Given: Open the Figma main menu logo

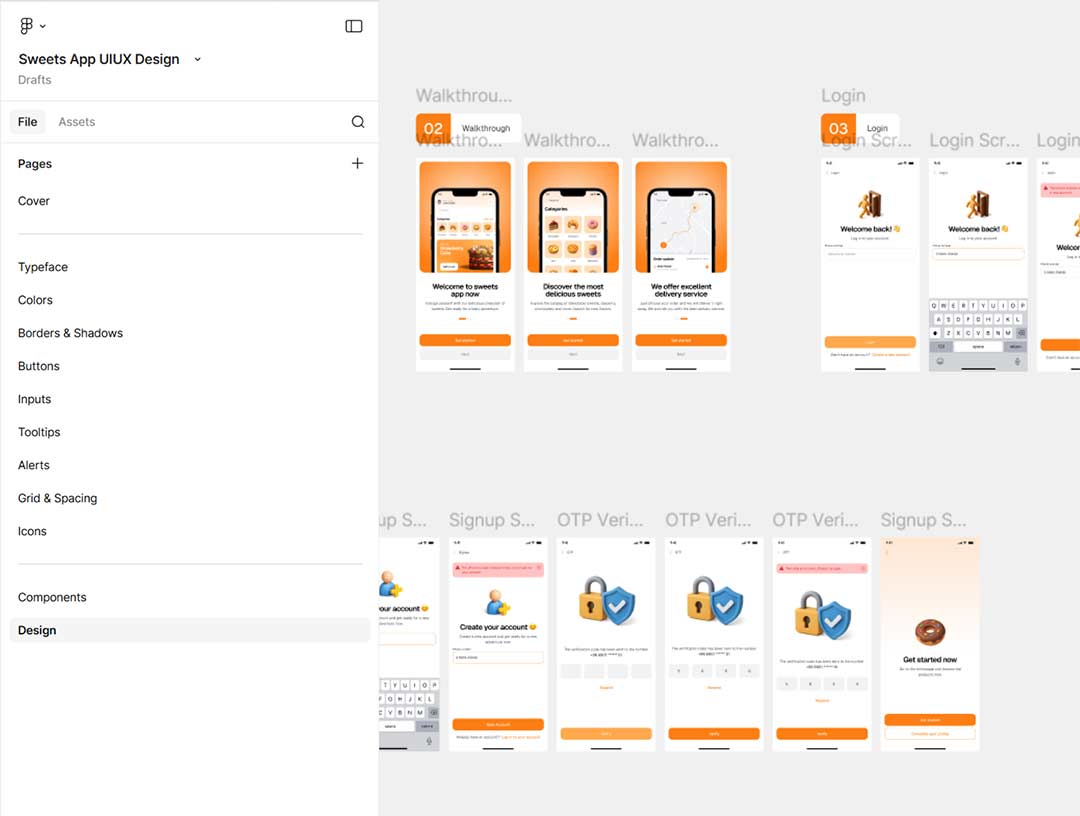Looking at the screenshot, I should [x=26, y=26].
